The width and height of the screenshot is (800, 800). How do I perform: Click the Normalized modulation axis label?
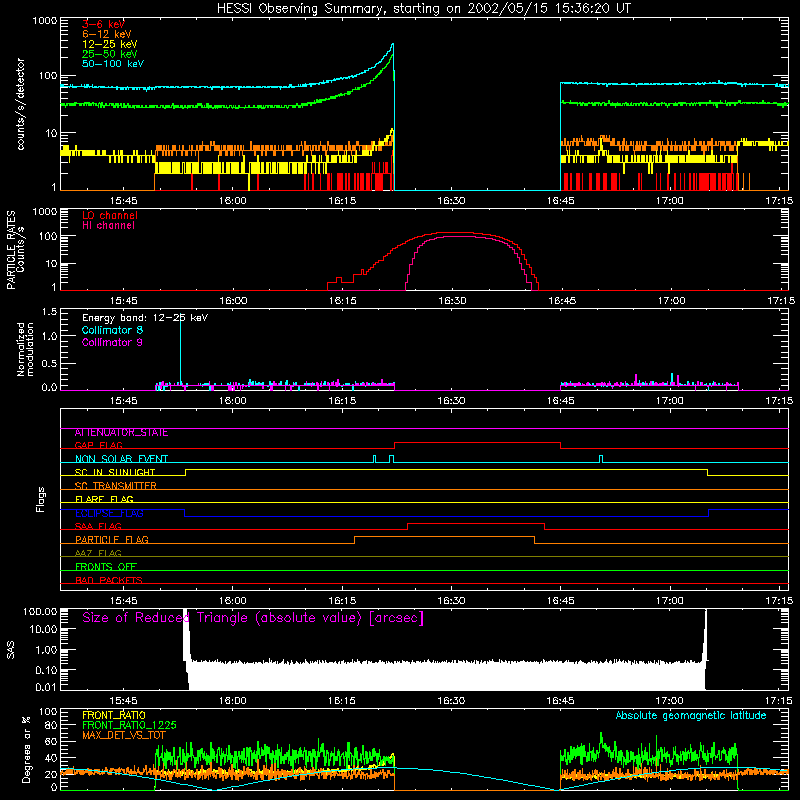[25, 349]
